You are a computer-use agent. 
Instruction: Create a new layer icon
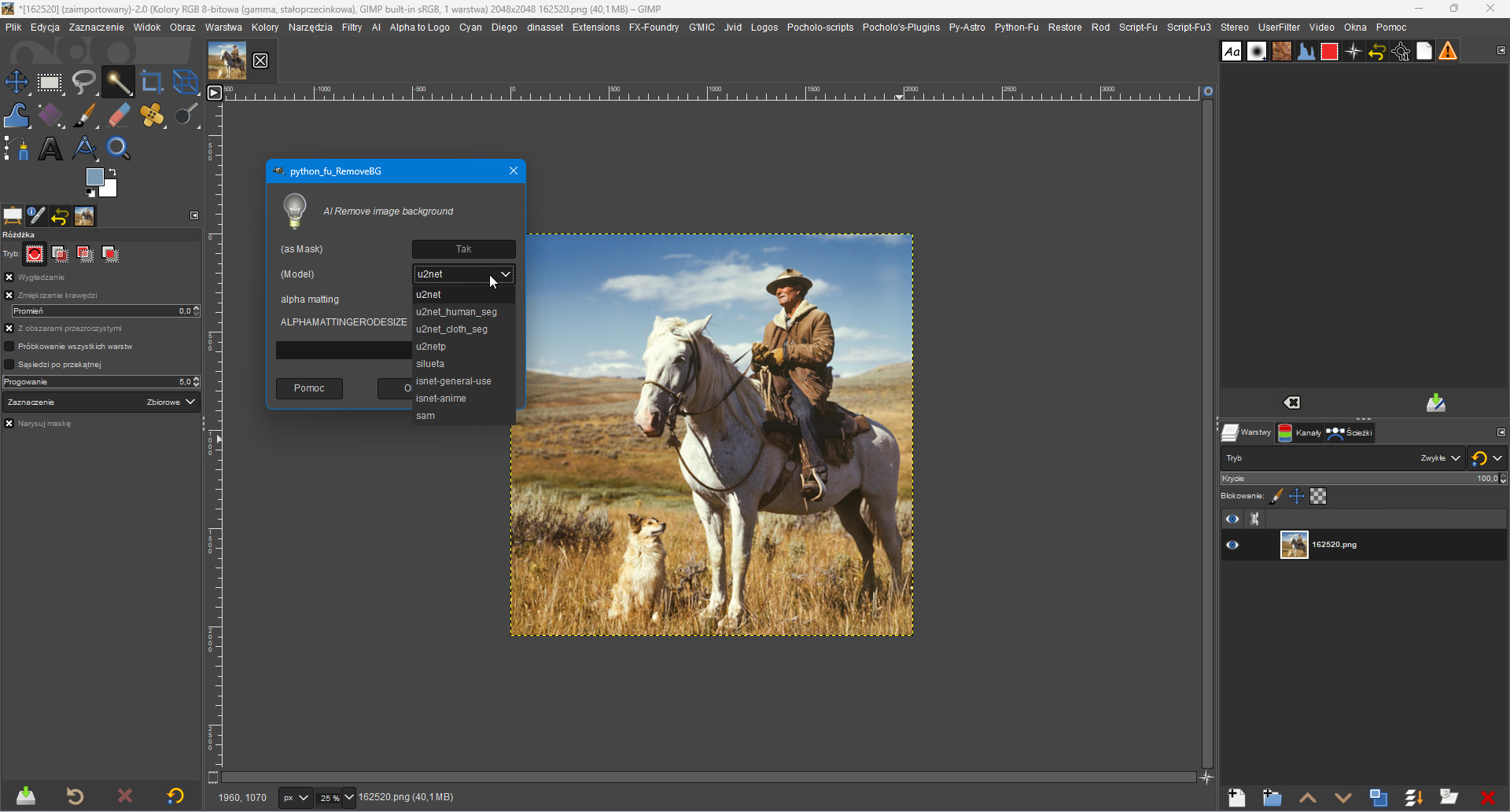1236,798
